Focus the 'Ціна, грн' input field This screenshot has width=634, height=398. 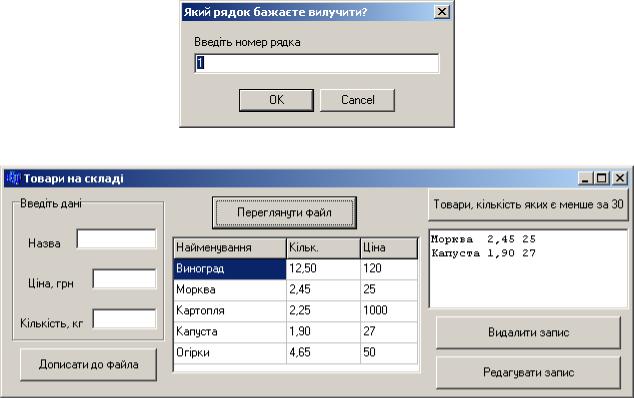[125, 279]
